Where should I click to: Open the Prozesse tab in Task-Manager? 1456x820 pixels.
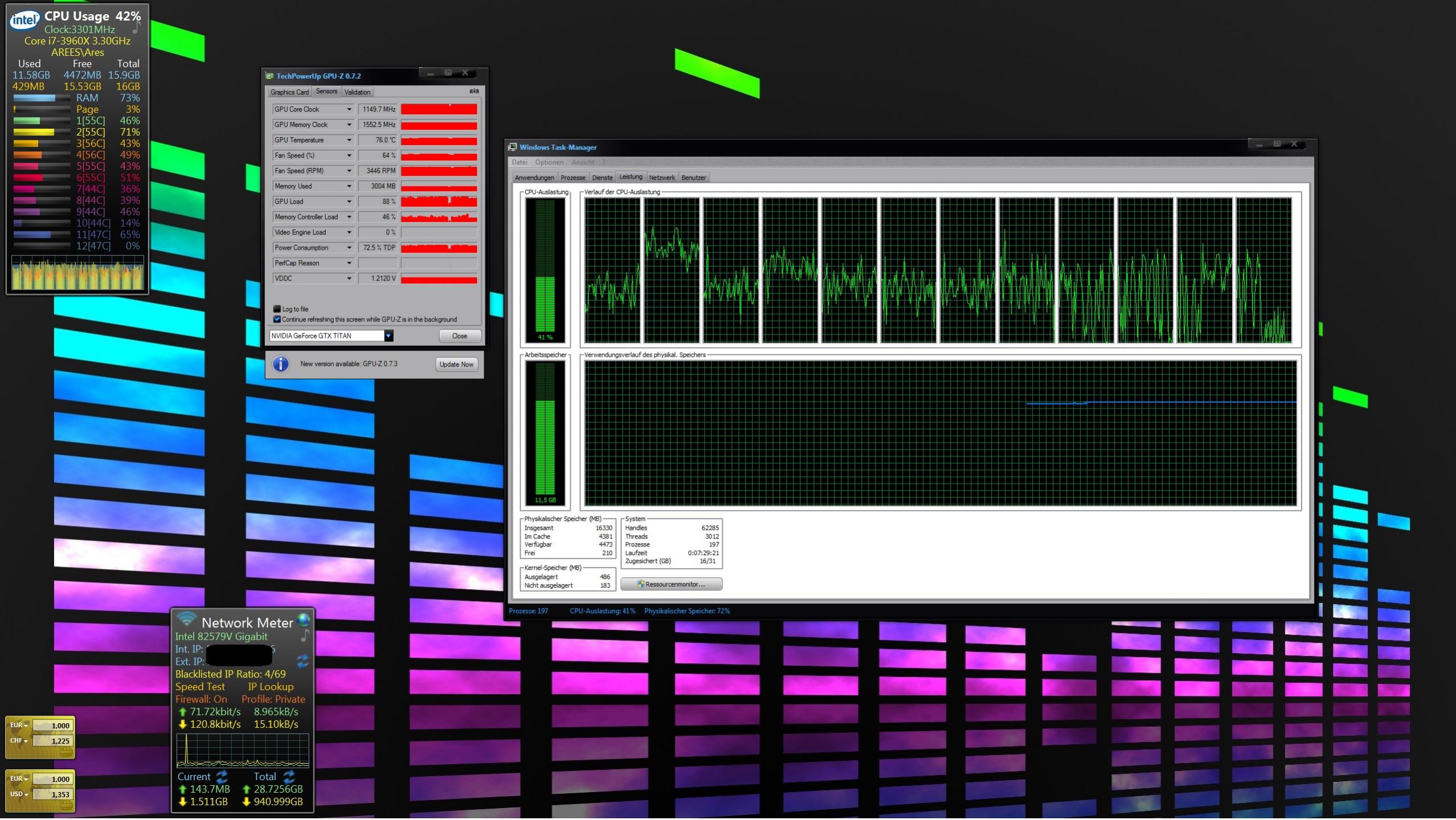tap(572, 178)
